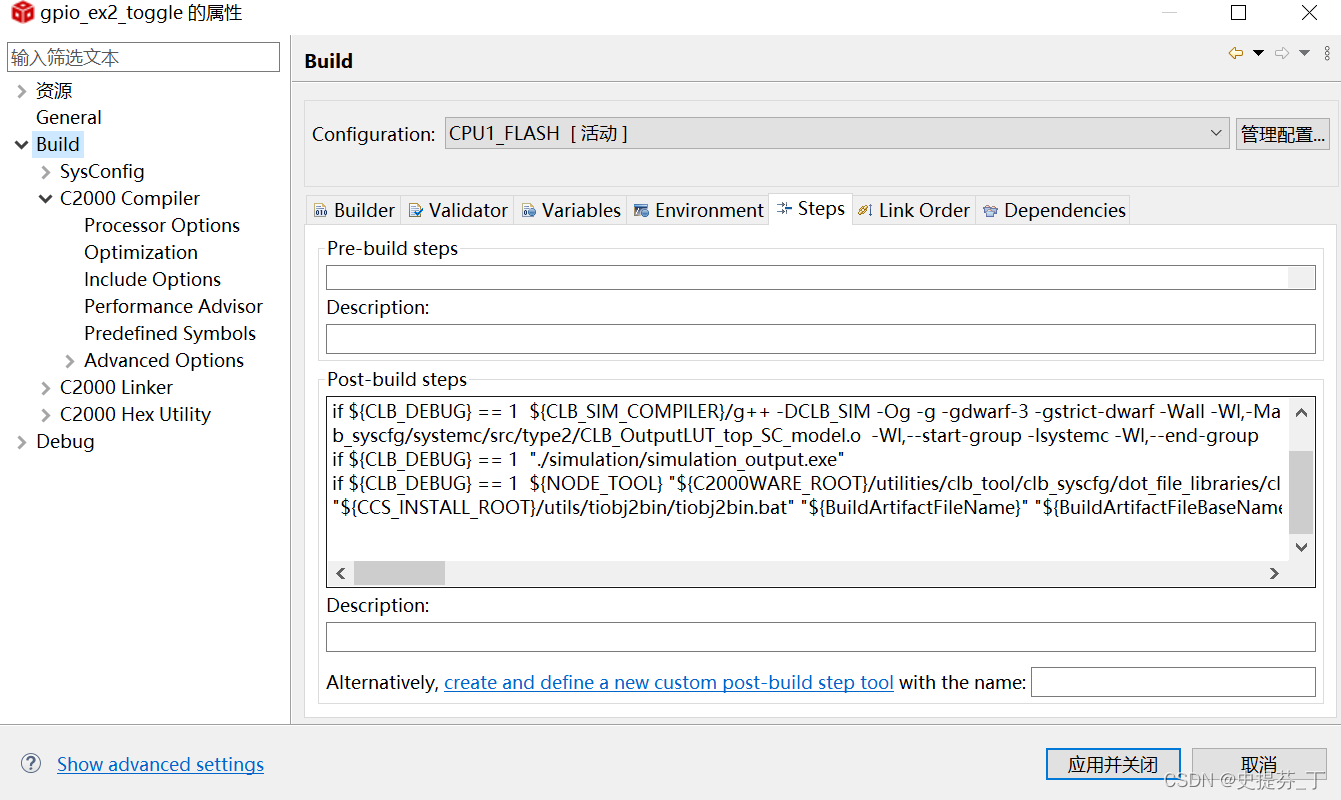Viewport: 1341px width, 800px height.
Task: Click the post-build vertical scrollbar down arrow
Action: pos(1301,547)
